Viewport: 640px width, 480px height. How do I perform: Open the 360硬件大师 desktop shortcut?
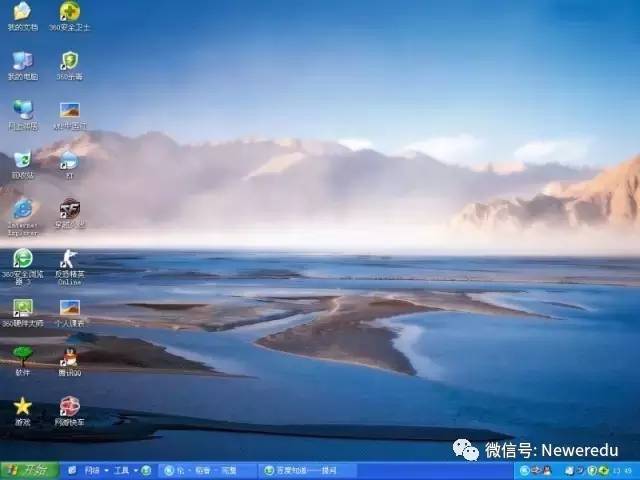[x=22, y=313]
